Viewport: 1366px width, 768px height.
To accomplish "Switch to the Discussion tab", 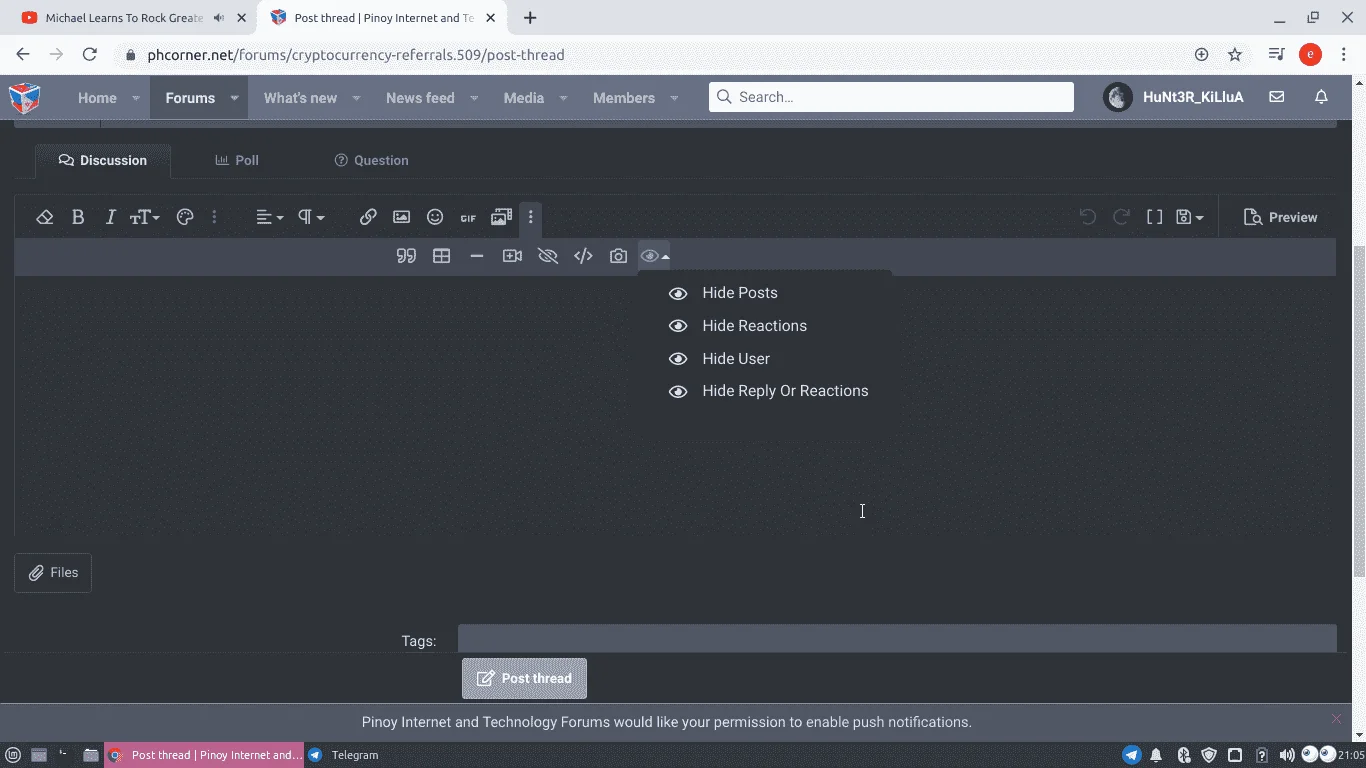I will (103, 160).
